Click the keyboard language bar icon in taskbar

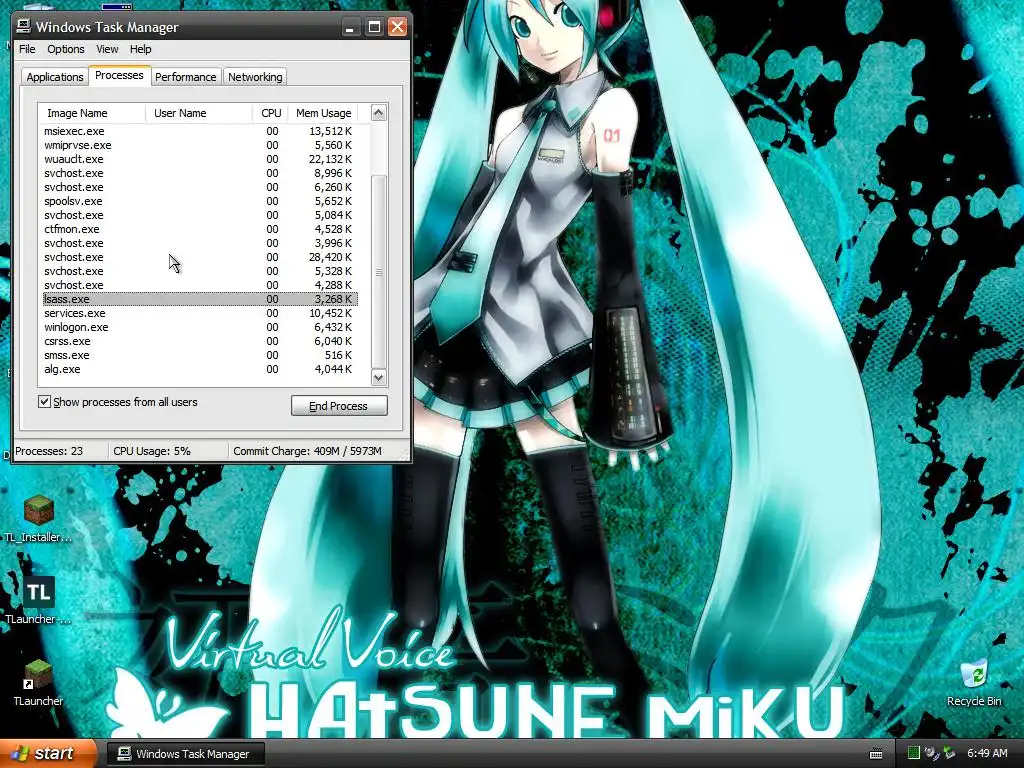876,754
